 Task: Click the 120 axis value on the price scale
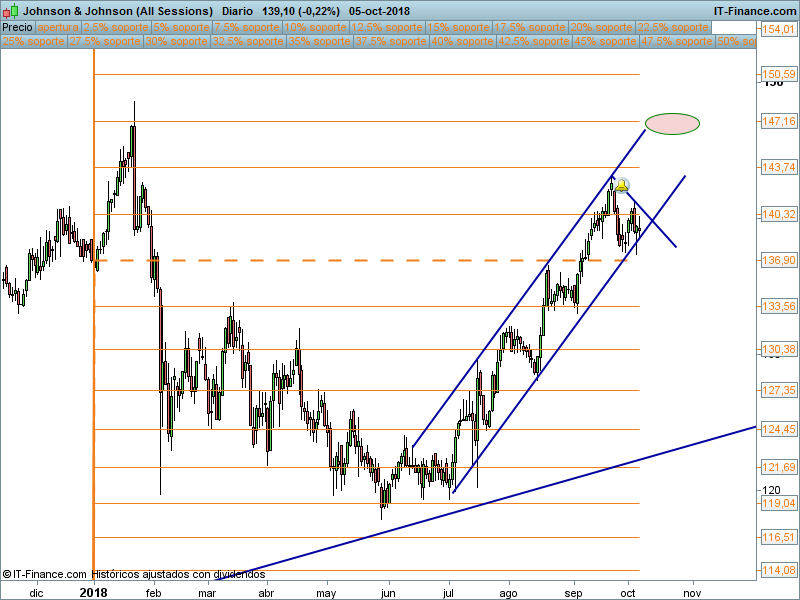pyautogui.click(x=771, y=490)
